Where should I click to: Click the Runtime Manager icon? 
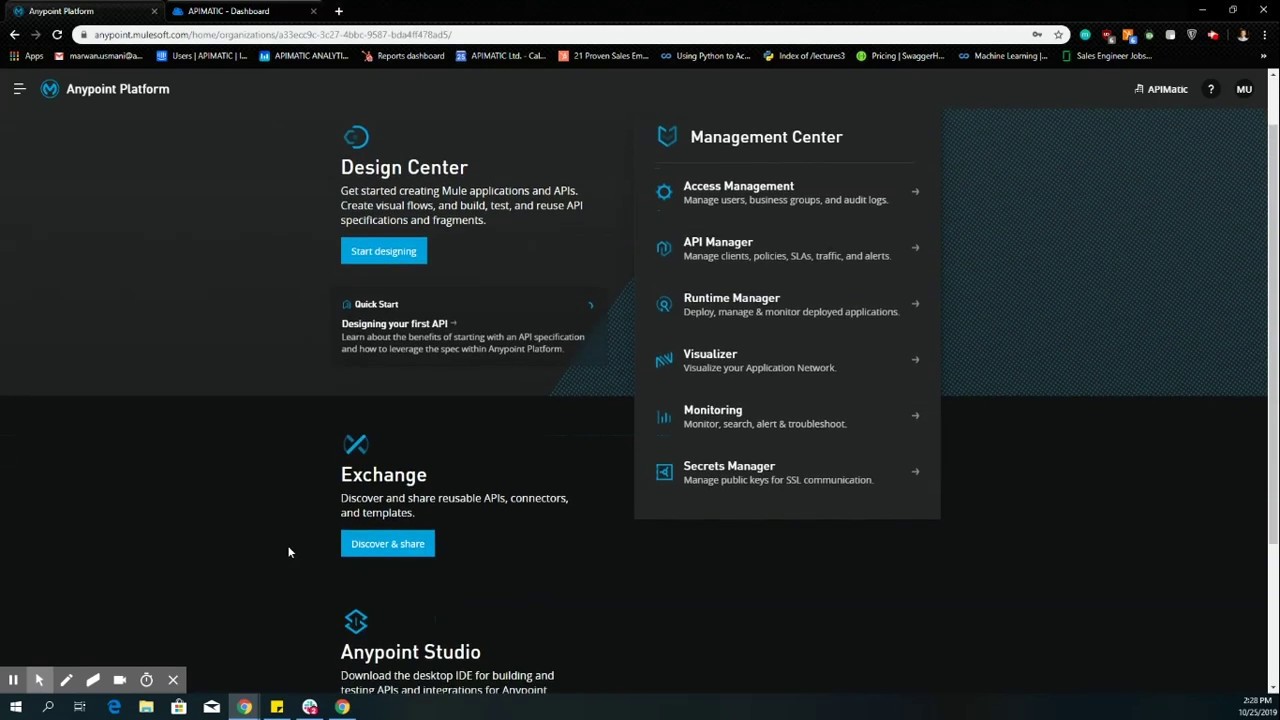coord(664,304)
